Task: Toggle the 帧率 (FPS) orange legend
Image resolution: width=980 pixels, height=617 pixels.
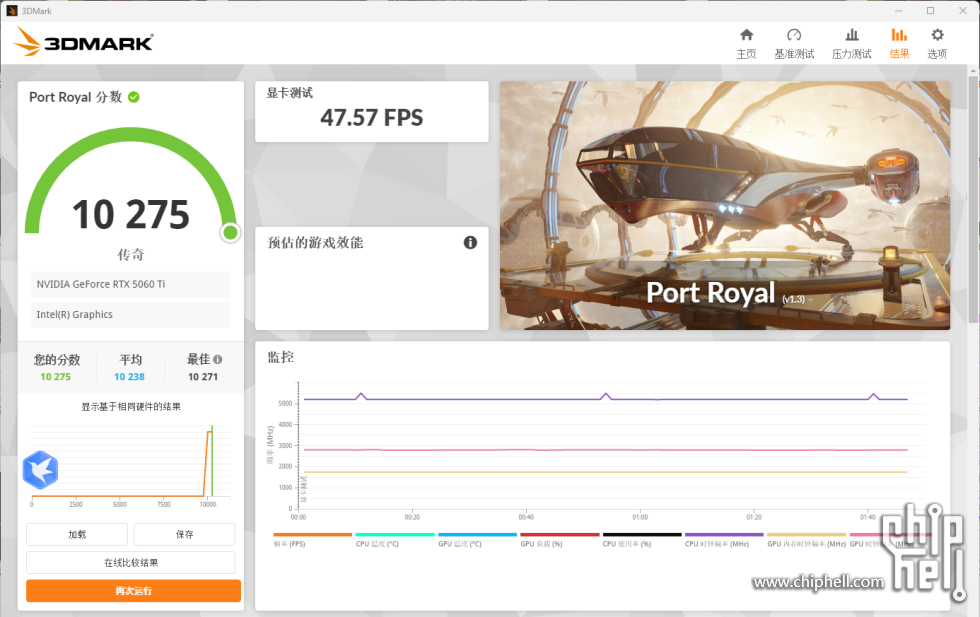Action: click(x=312, y=540)
